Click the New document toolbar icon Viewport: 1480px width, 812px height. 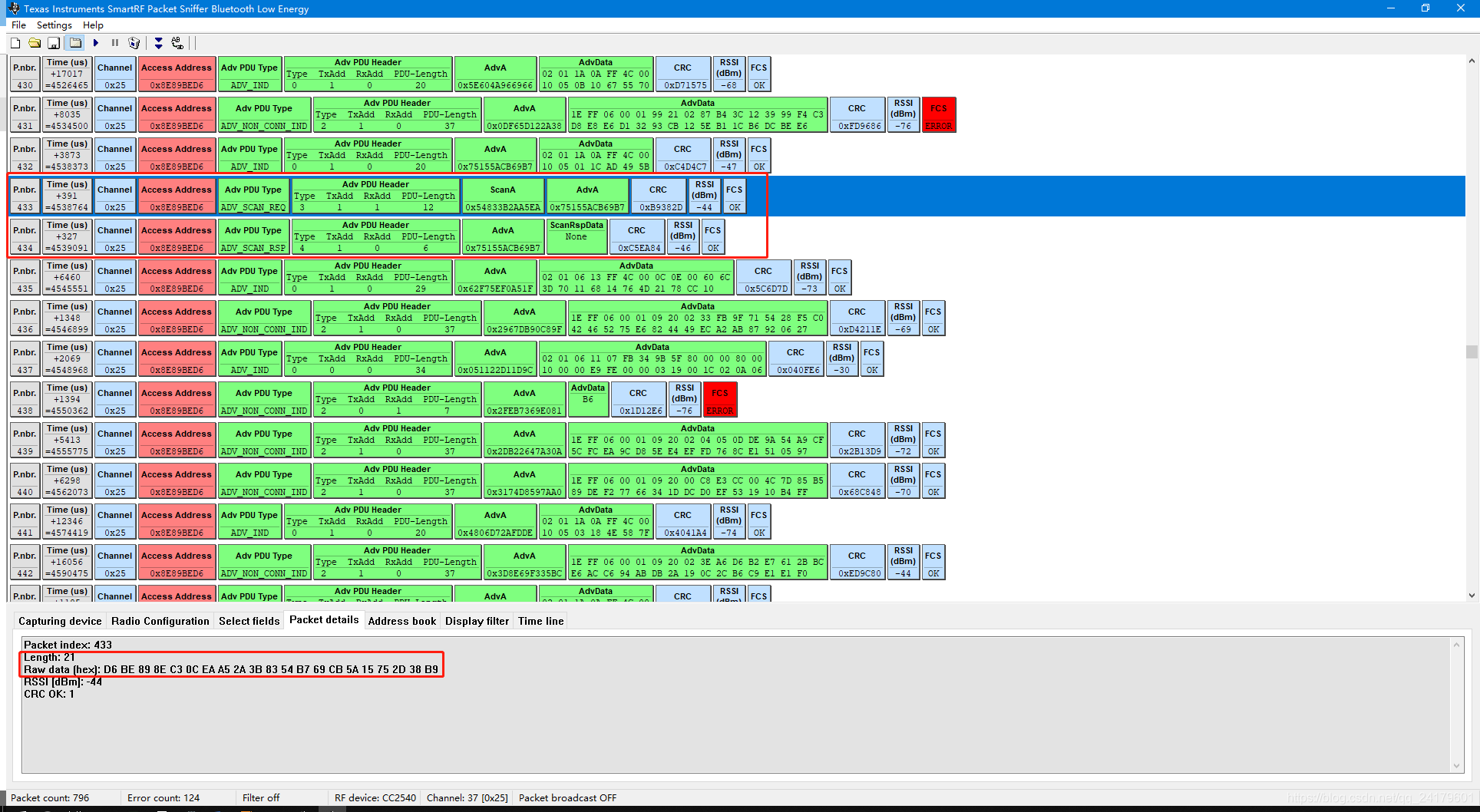point(15,43)
